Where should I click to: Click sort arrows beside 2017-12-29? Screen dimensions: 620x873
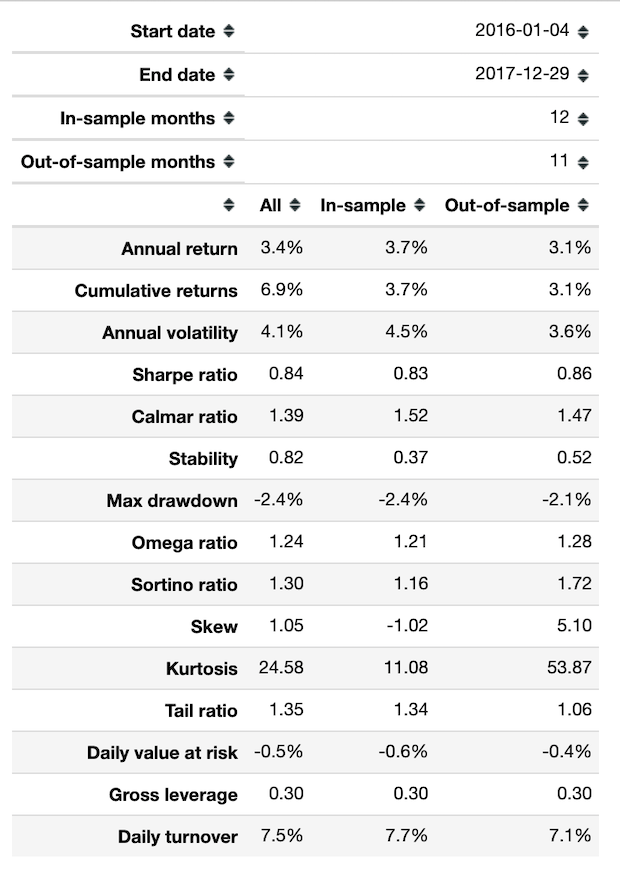(x=583, y=75)
